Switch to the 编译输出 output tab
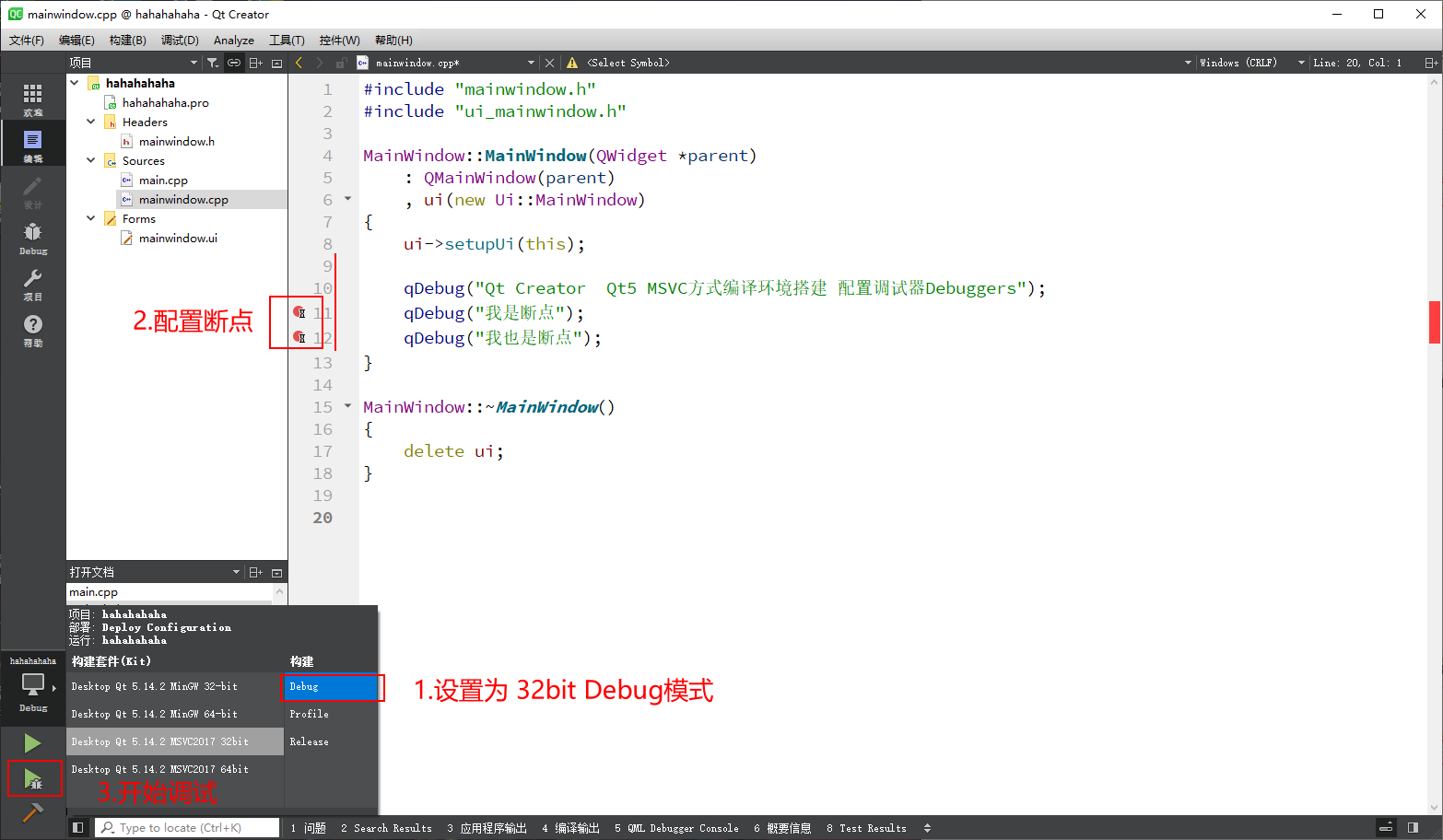Image resolution: width=1443 pixels, height=840 pixels. 579,827
